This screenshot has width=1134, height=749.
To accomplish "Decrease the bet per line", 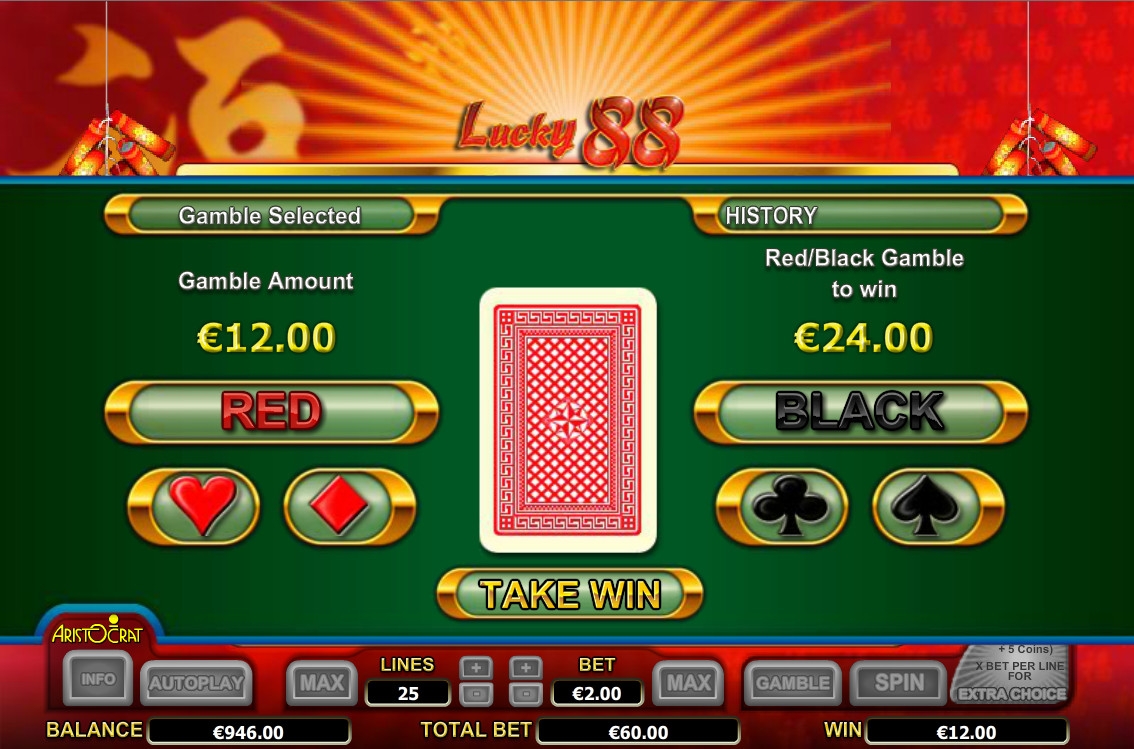I will 526,695.
